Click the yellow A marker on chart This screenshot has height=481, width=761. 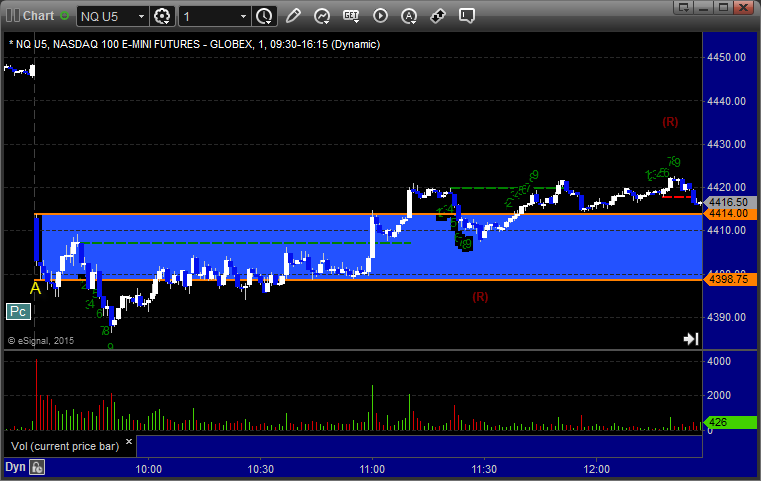pos(35,288)
